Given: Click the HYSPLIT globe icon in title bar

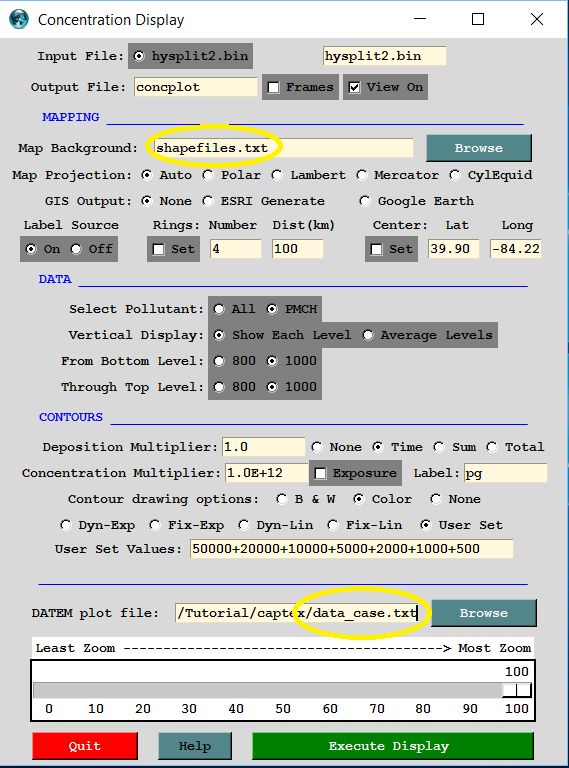Looking at the screenshot, I should 19,20.
